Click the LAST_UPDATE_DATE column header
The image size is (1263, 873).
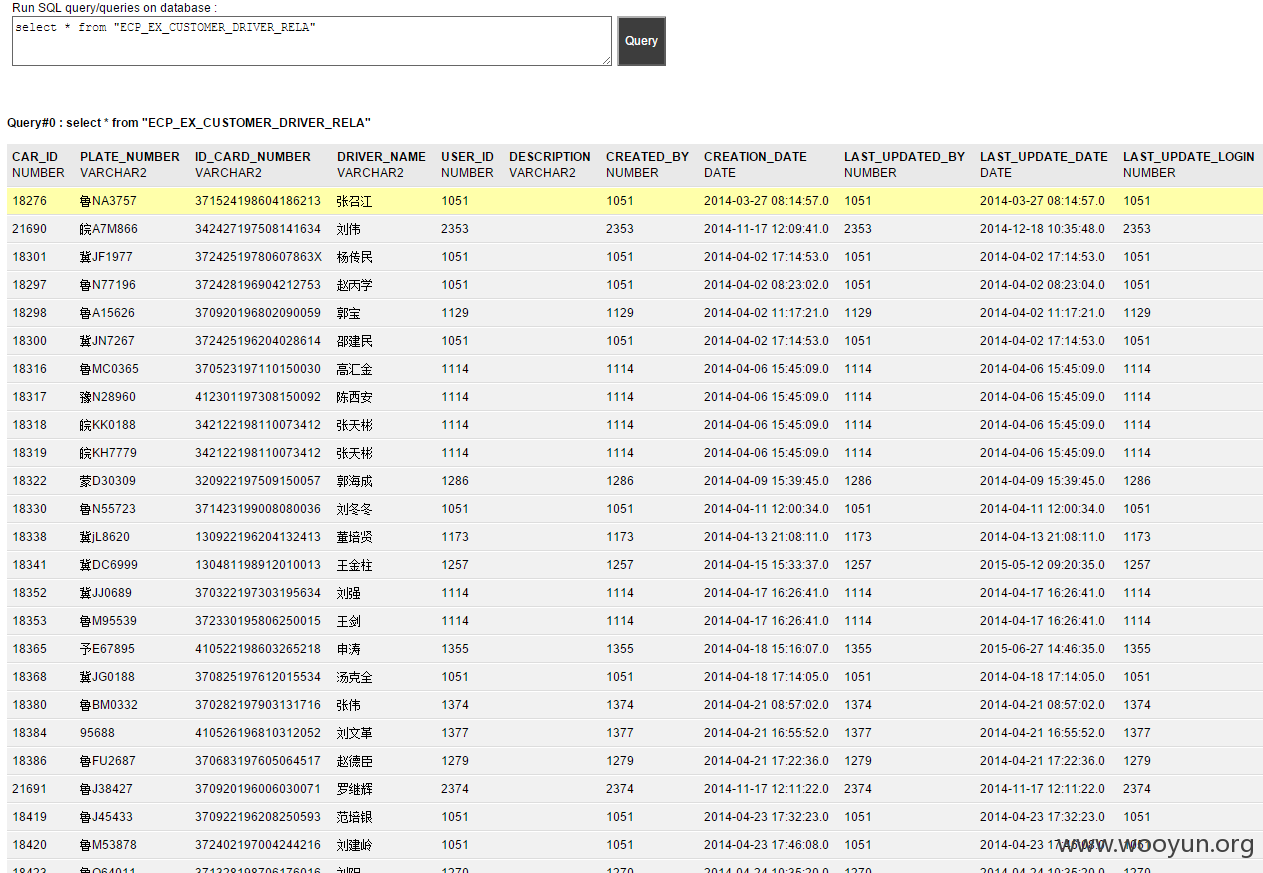1044,157
